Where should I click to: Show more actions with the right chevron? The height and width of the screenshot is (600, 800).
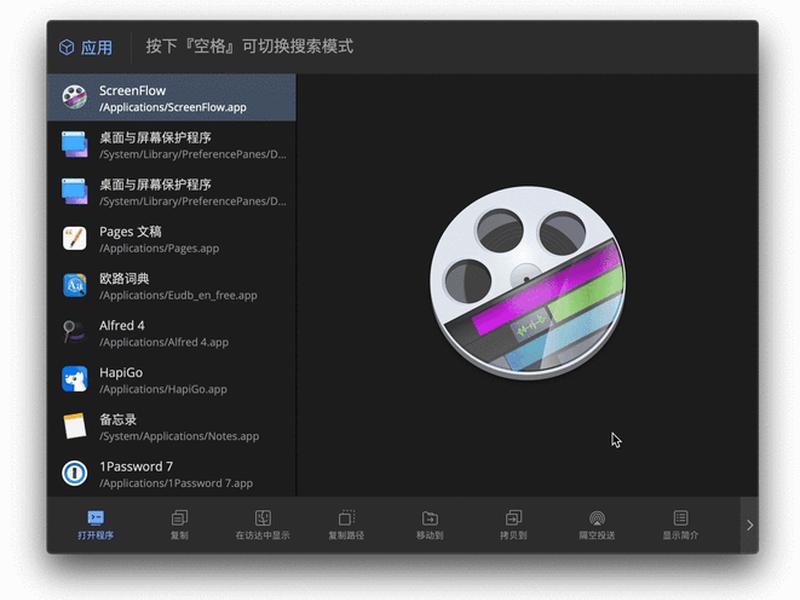click(749, 525)
